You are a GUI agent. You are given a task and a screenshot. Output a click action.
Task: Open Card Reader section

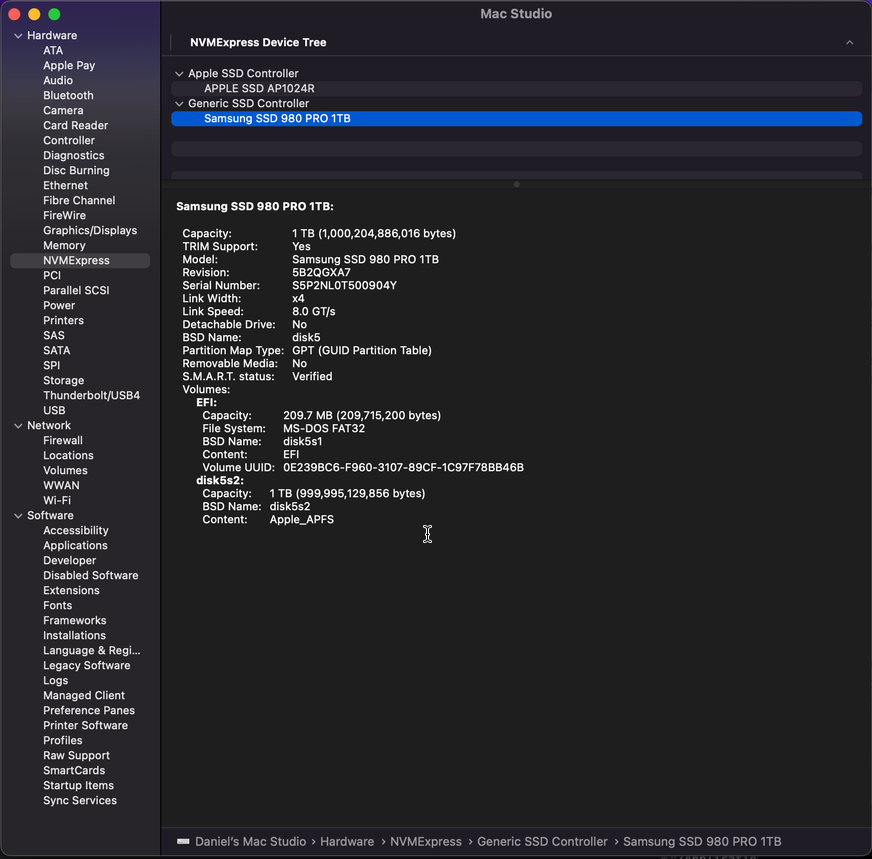pyautogui.click(x=76, y=126)
